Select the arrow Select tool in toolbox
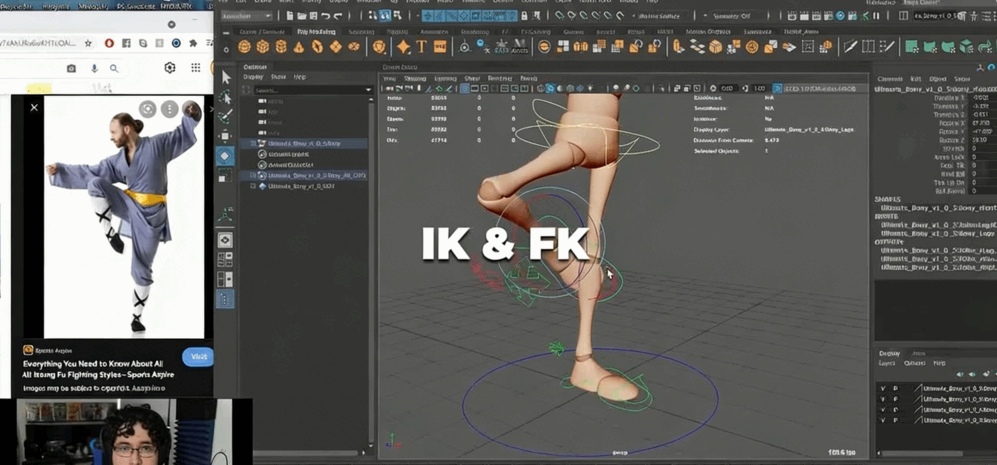 click(226, 77)
